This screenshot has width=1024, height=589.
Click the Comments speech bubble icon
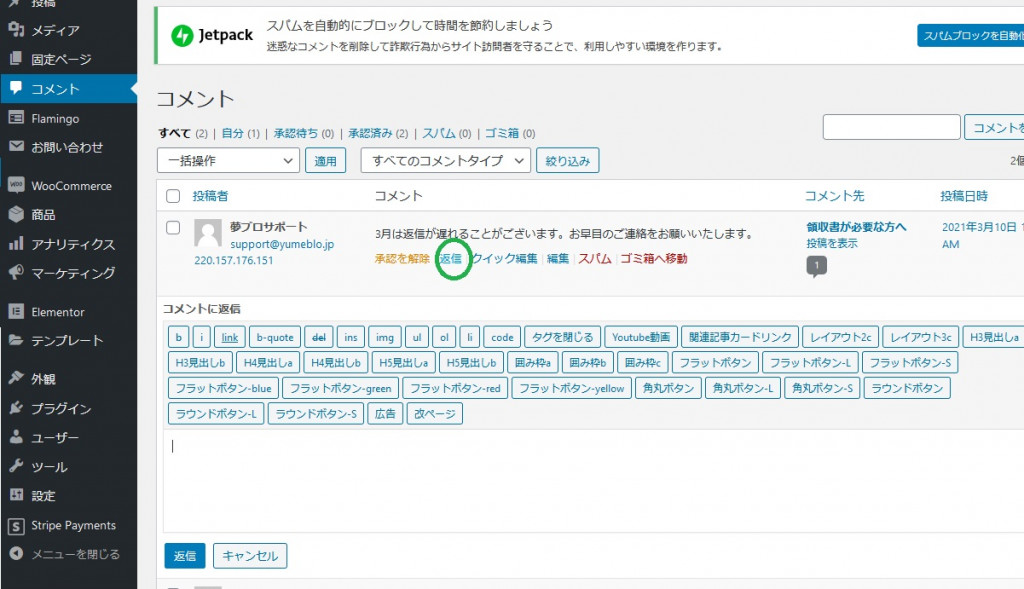16,88
